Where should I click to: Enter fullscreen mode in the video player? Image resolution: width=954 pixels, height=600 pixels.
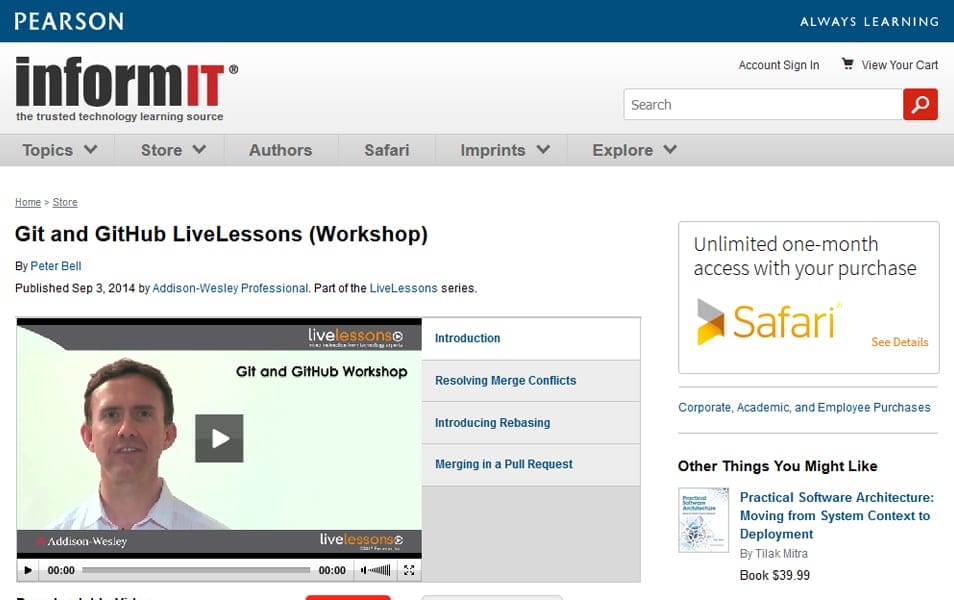coord(409,570)
